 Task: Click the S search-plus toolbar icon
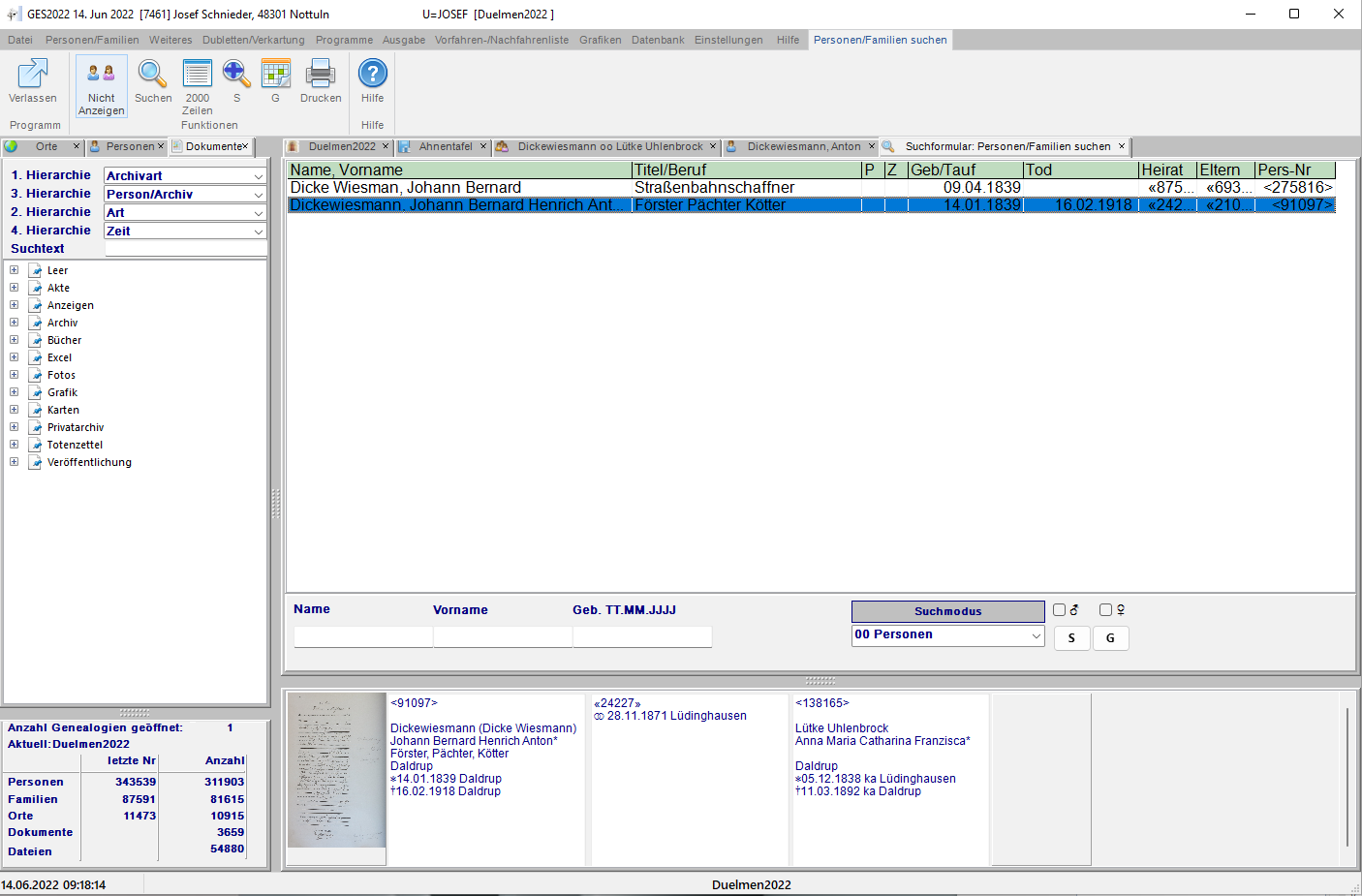(x=236, y=74)
